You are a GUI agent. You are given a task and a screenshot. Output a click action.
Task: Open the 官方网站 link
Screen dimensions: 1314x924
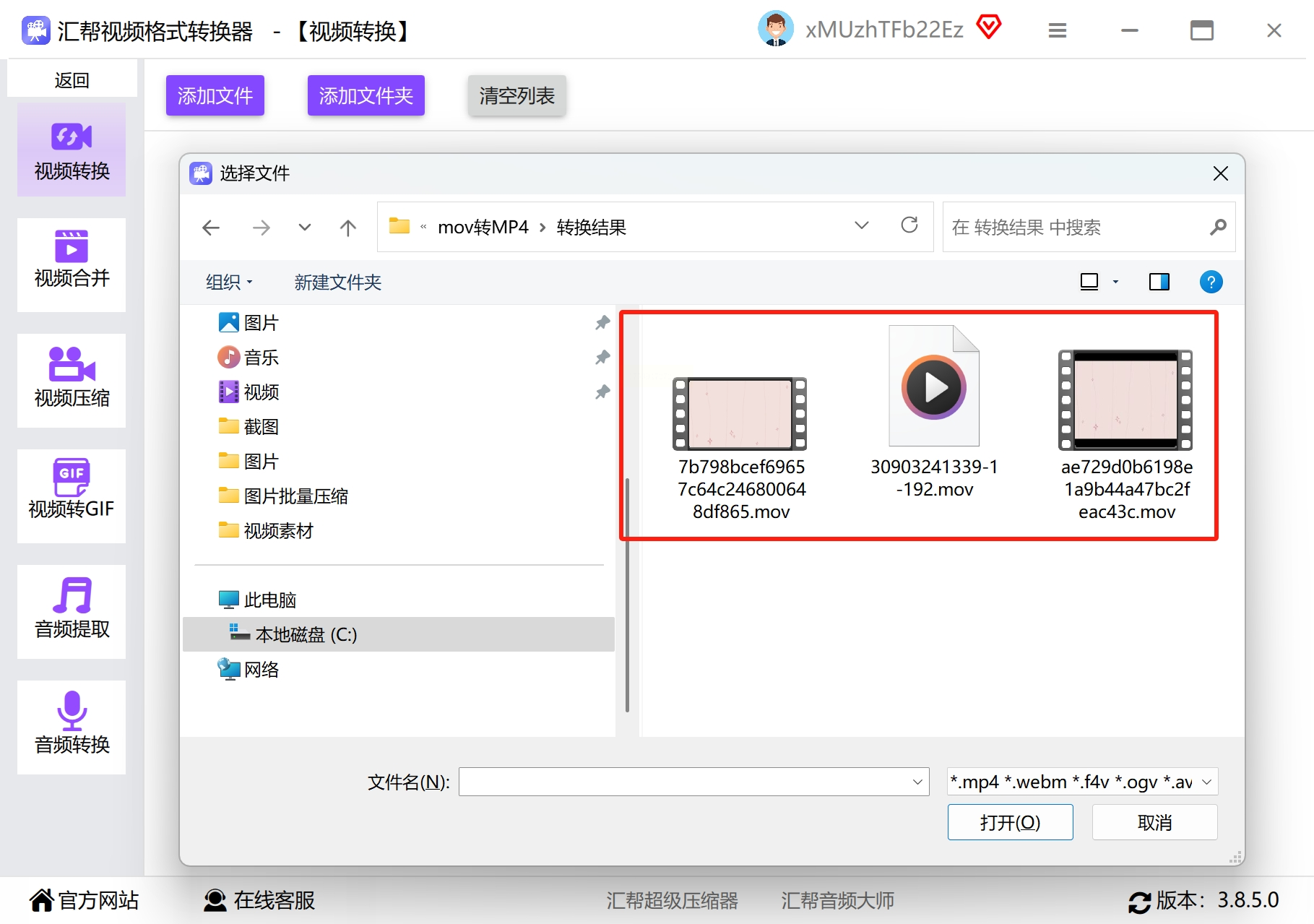[x=85, y=900]
